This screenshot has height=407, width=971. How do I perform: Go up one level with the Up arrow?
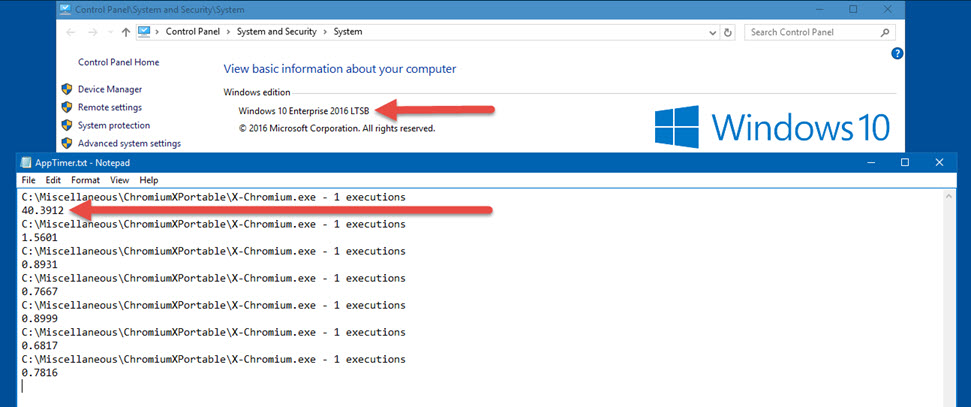126,32
